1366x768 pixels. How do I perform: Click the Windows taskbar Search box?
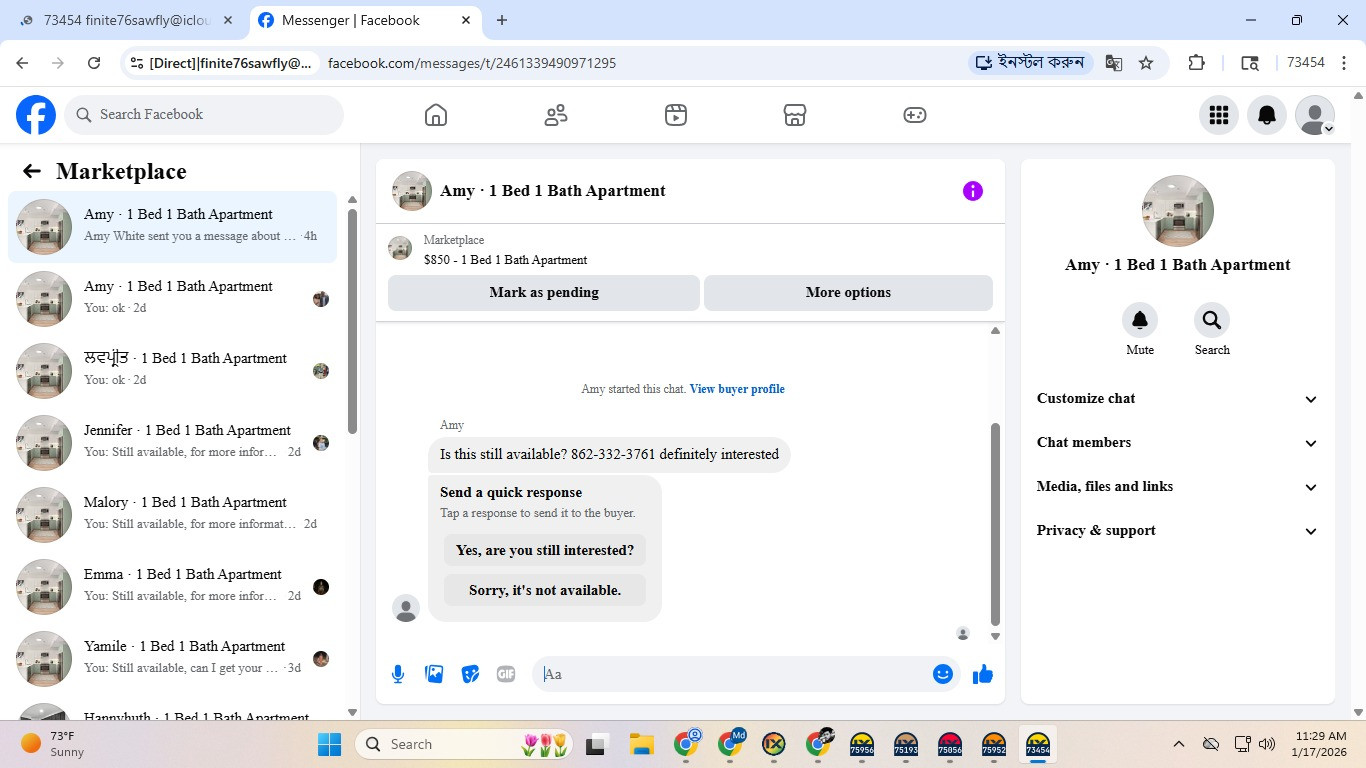coord(466,744)
